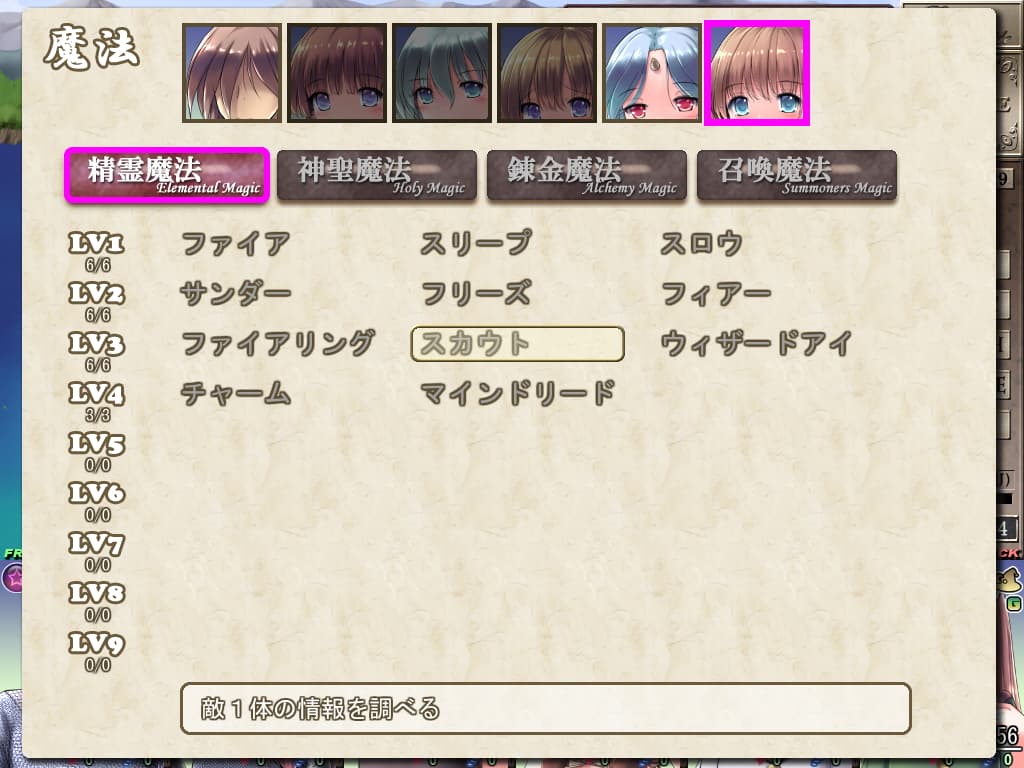Image resolution: width=1024 pixels, height=768 pixels.
Task: Switch to 召喚魔法 Summoners Magic tab
Action: (x=797, y=176)
